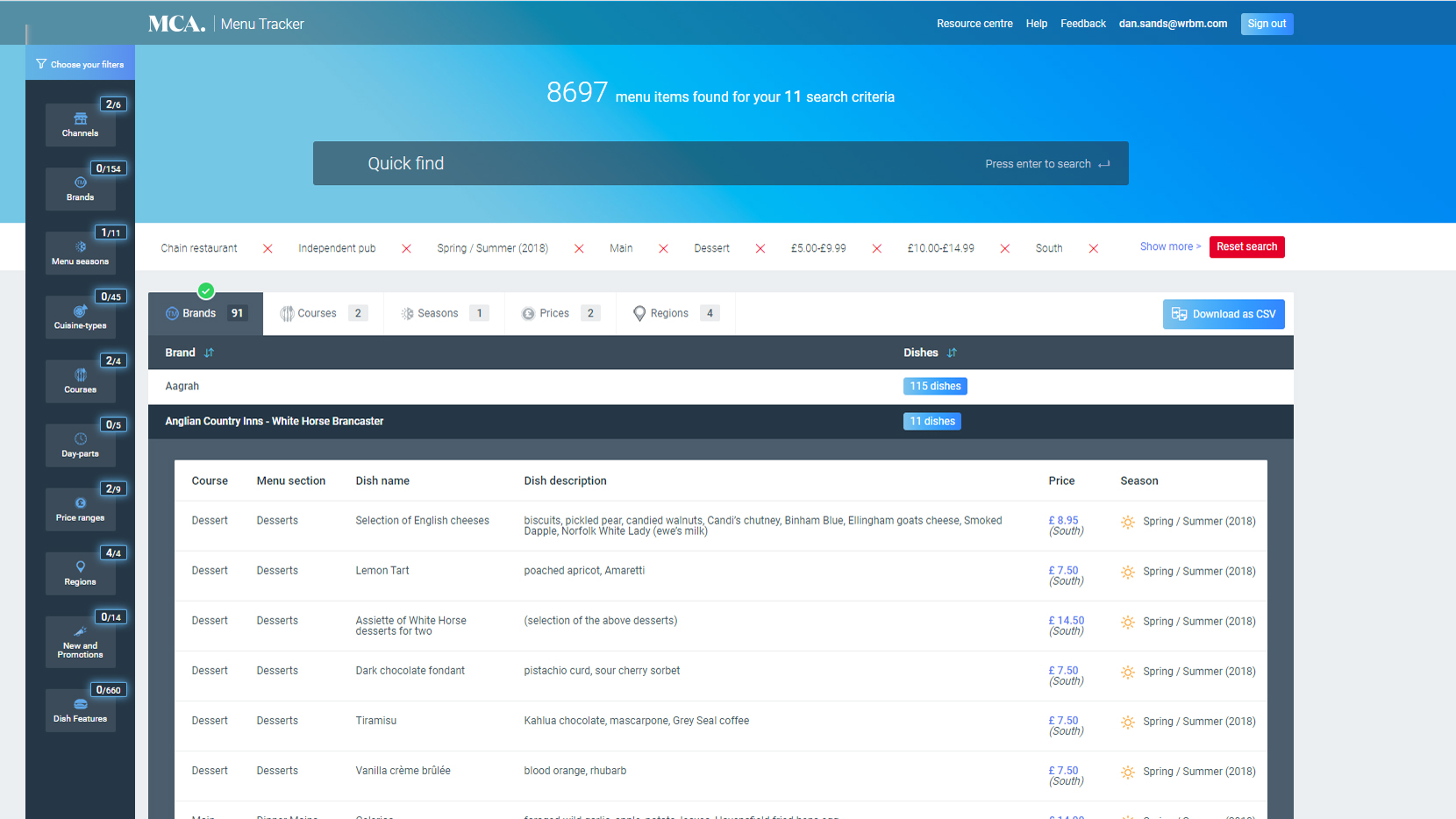Click Reset search button

(1246, 247)
